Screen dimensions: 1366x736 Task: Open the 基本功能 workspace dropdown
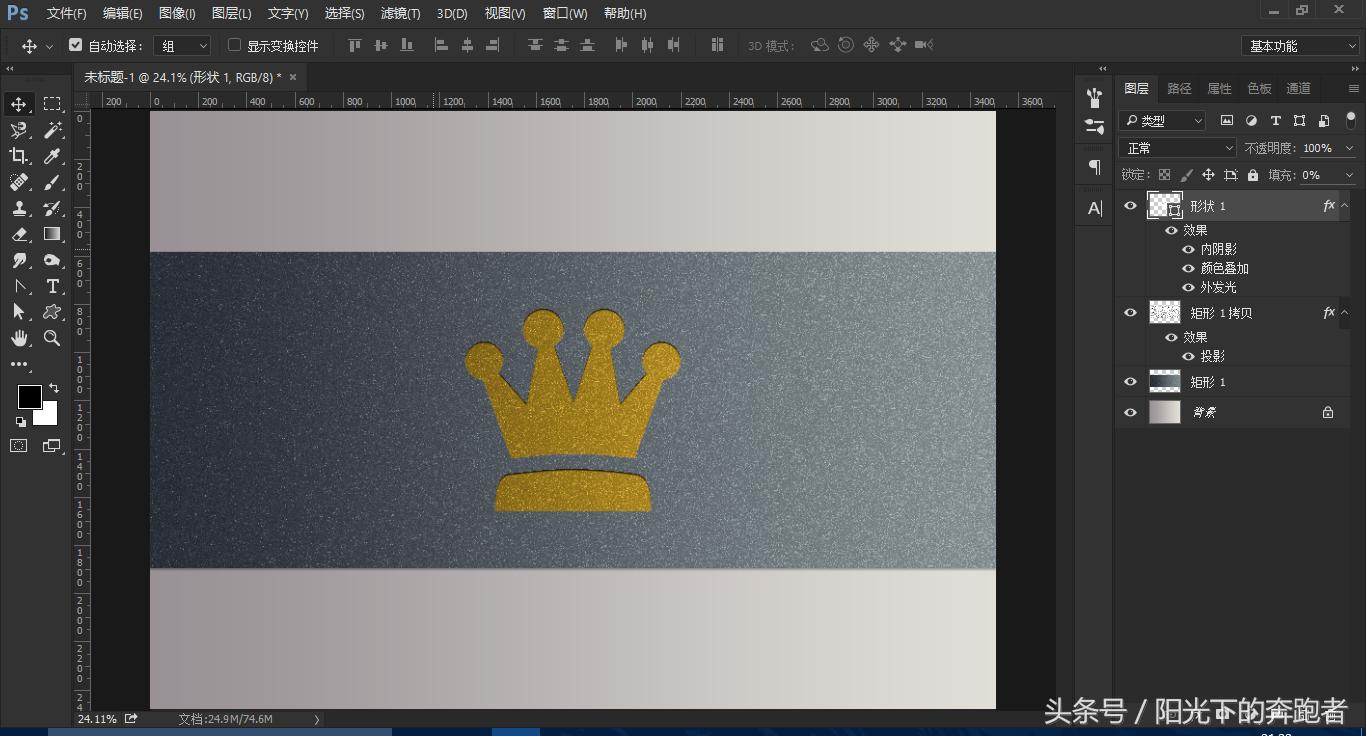click(1300, 46)
